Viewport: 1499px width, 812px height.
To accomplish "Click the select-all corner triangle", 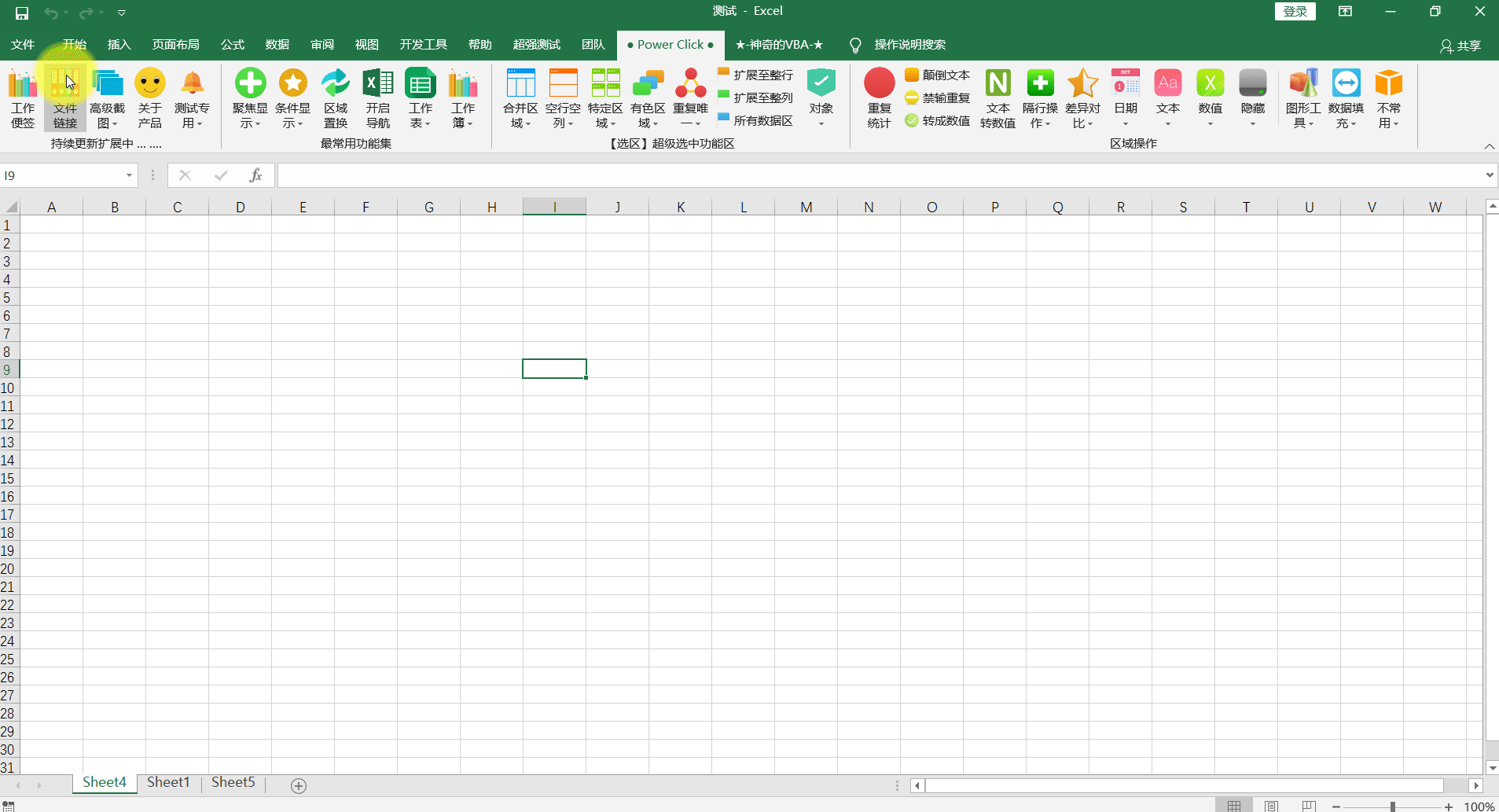I will [x=11, y=207].
